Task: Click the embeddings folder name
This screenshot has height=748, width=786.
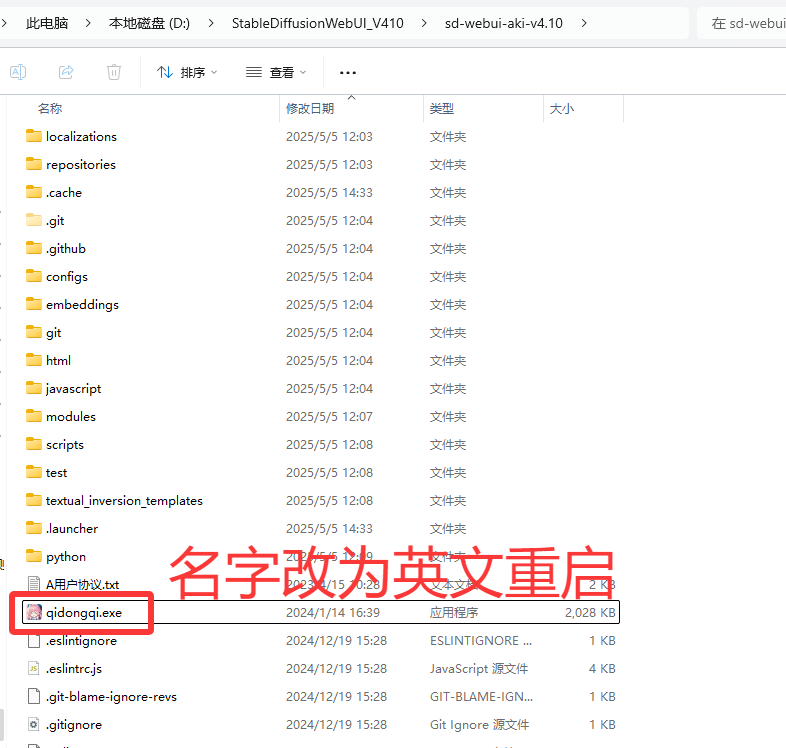Action: coord(82,305)
